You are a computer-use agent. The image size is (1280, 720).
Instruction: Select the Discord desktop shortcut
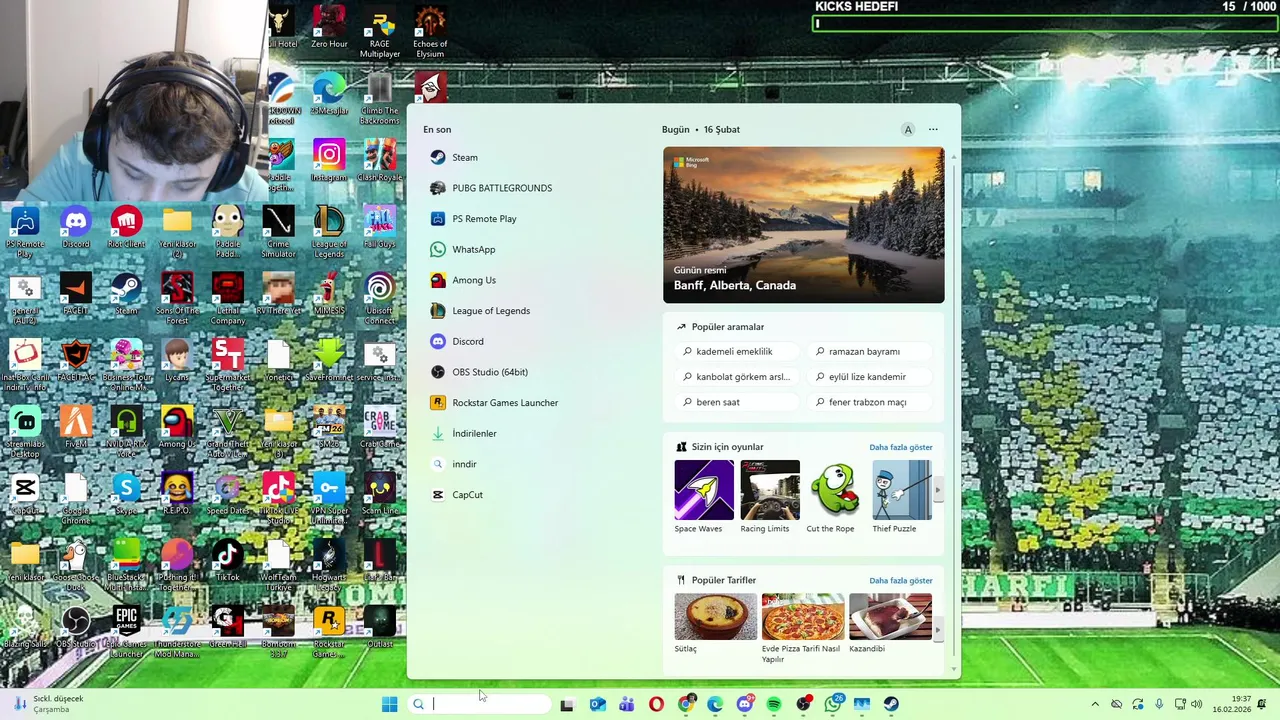(76, 228)
